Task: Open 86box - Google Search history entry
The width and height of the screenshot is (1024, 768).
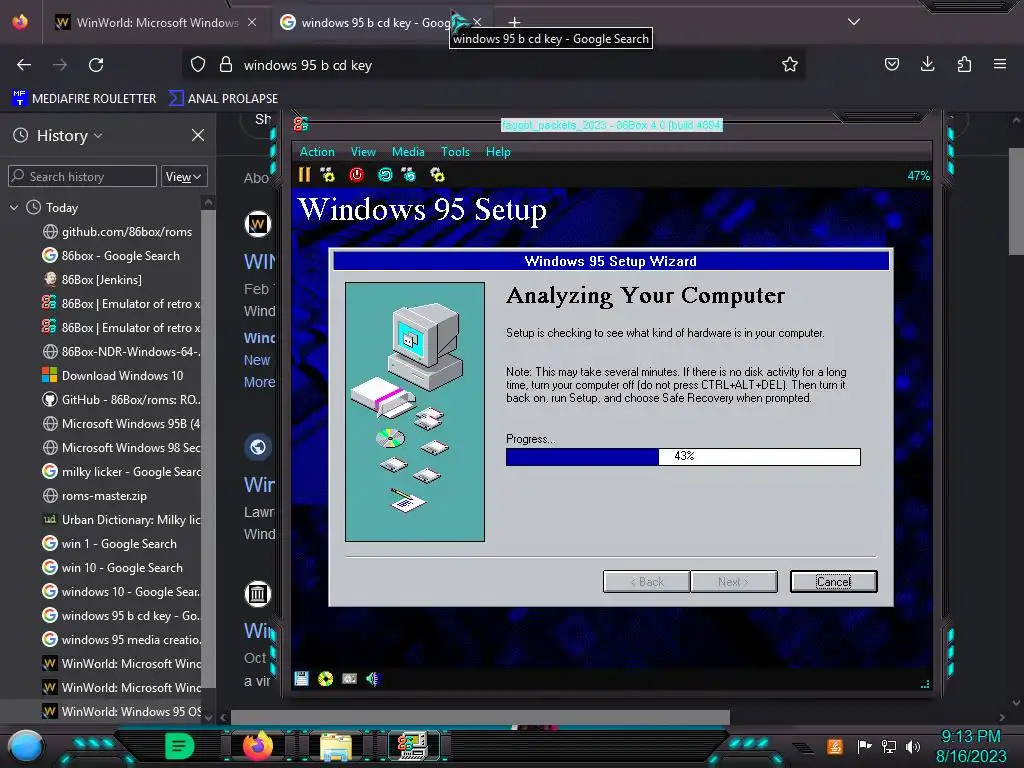Action: pyautogui.click(x=118, y=256)
